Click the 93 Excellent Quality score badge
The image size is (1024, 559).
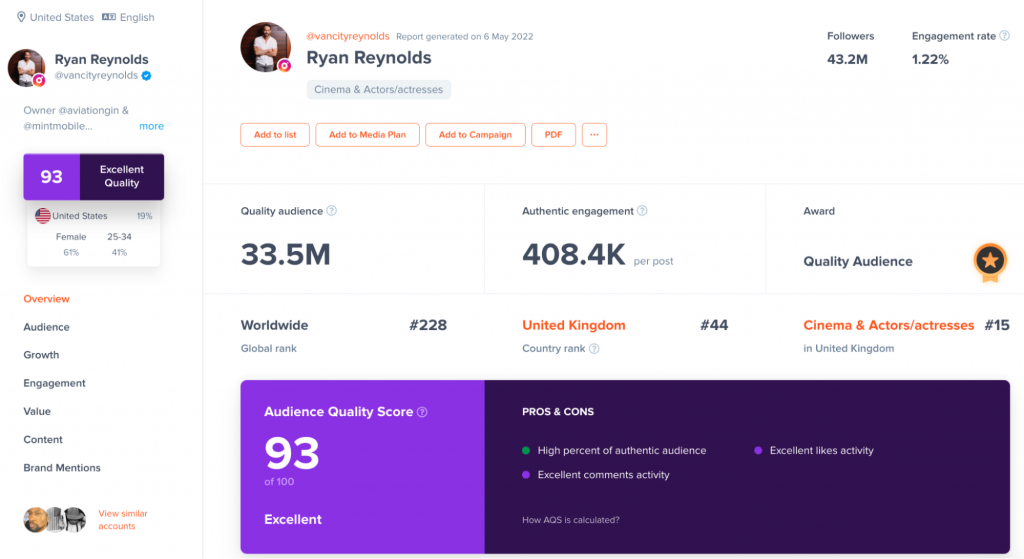click(x=93, y=176)
